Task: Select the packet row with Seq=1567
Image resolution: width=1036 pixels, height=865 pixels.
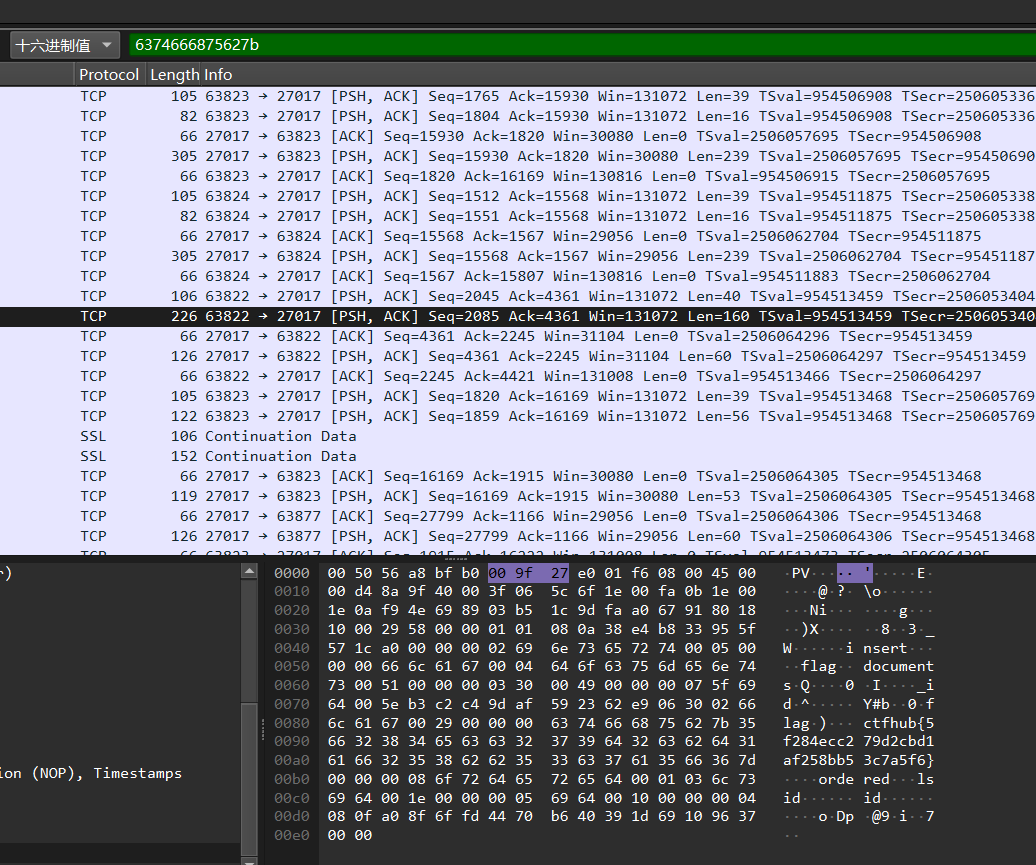Action: click(518, 276)
